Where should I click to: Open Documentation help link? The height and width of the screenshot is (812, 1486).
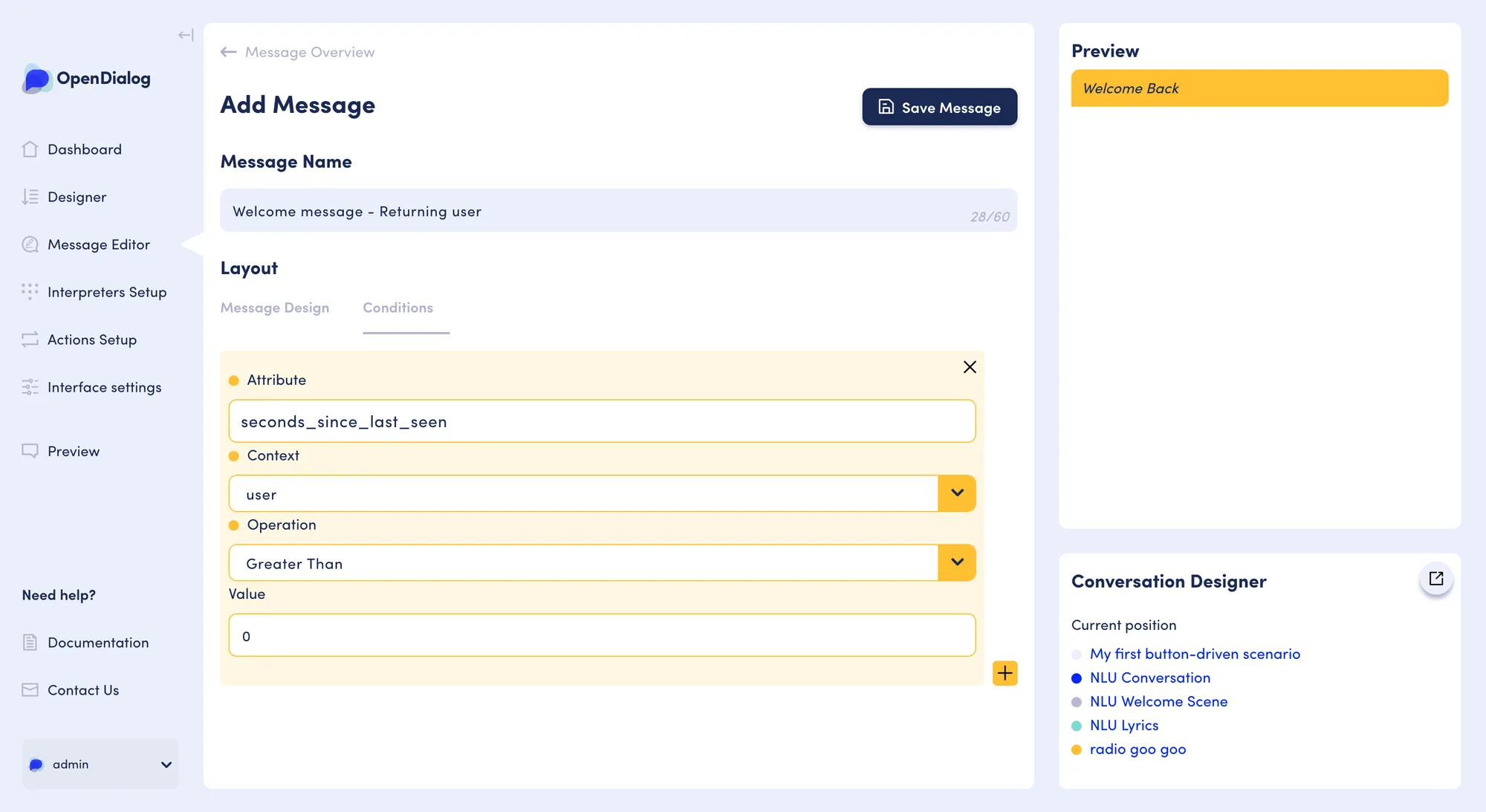pos(98,643)
